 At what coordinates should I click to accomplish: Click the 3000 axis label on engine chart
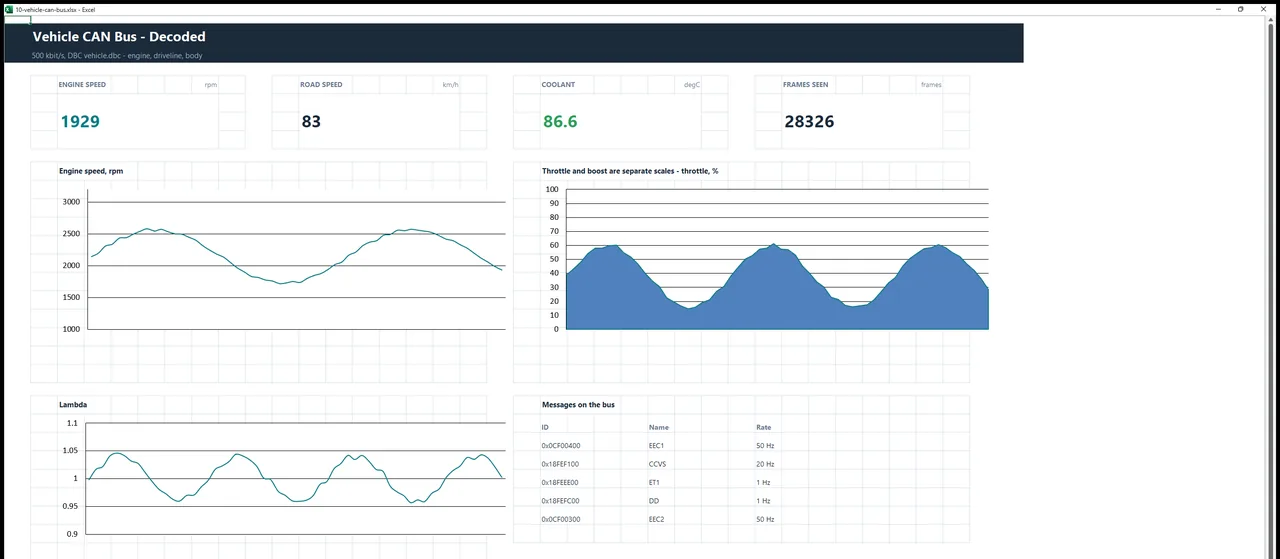coord(71,202)
